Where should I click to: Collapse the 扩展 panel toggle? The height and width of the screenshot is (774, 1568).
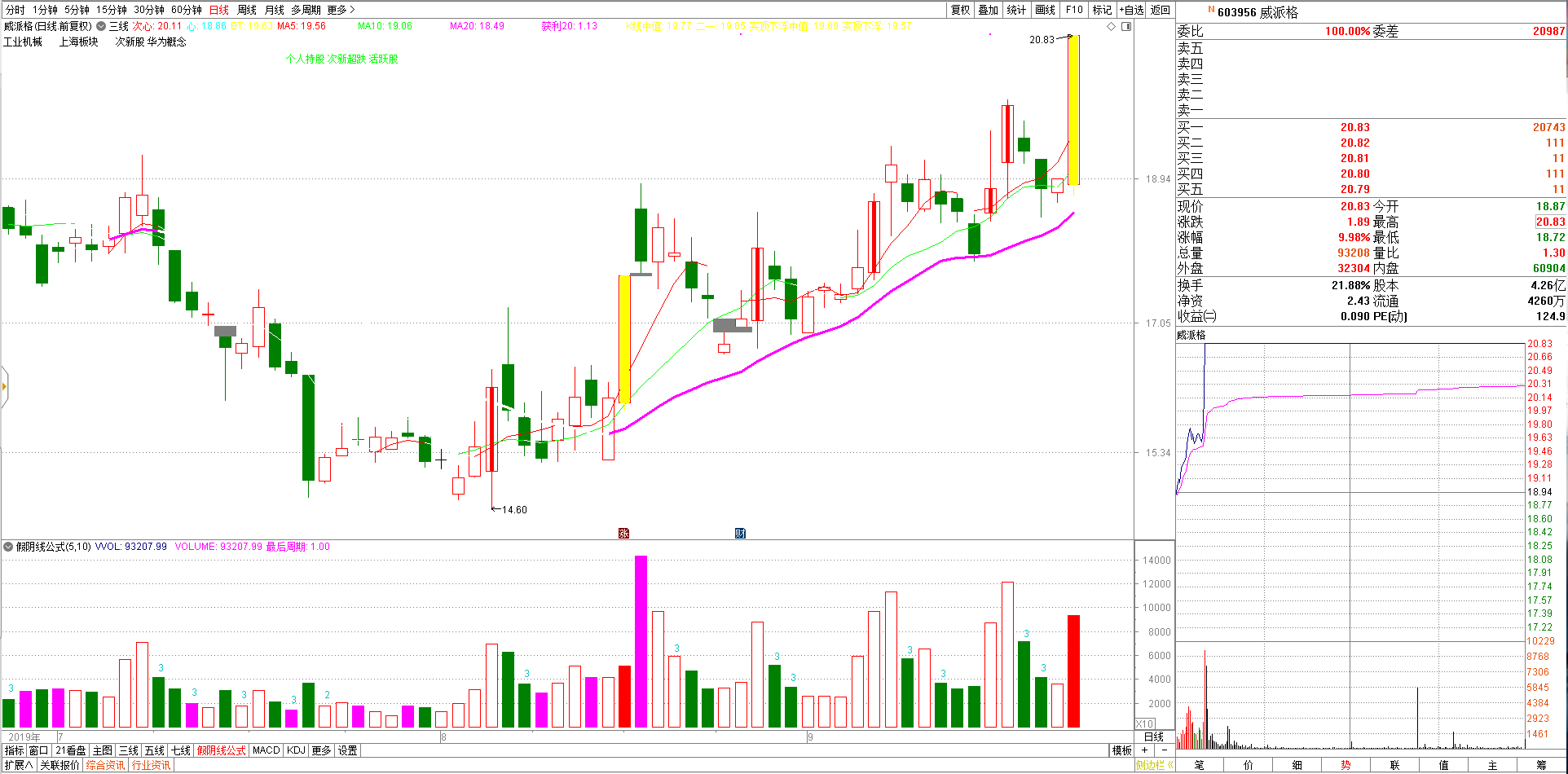[18, 765]
